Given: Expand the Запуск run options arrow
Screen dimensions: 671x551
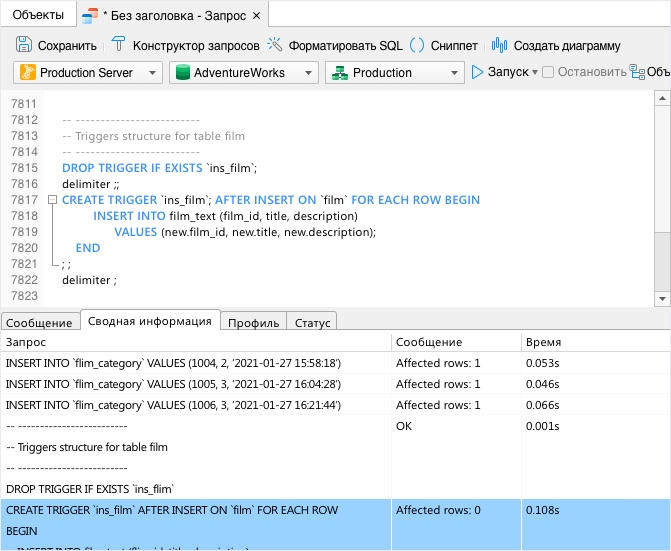Looking at the screenshot, I should 535,73.
